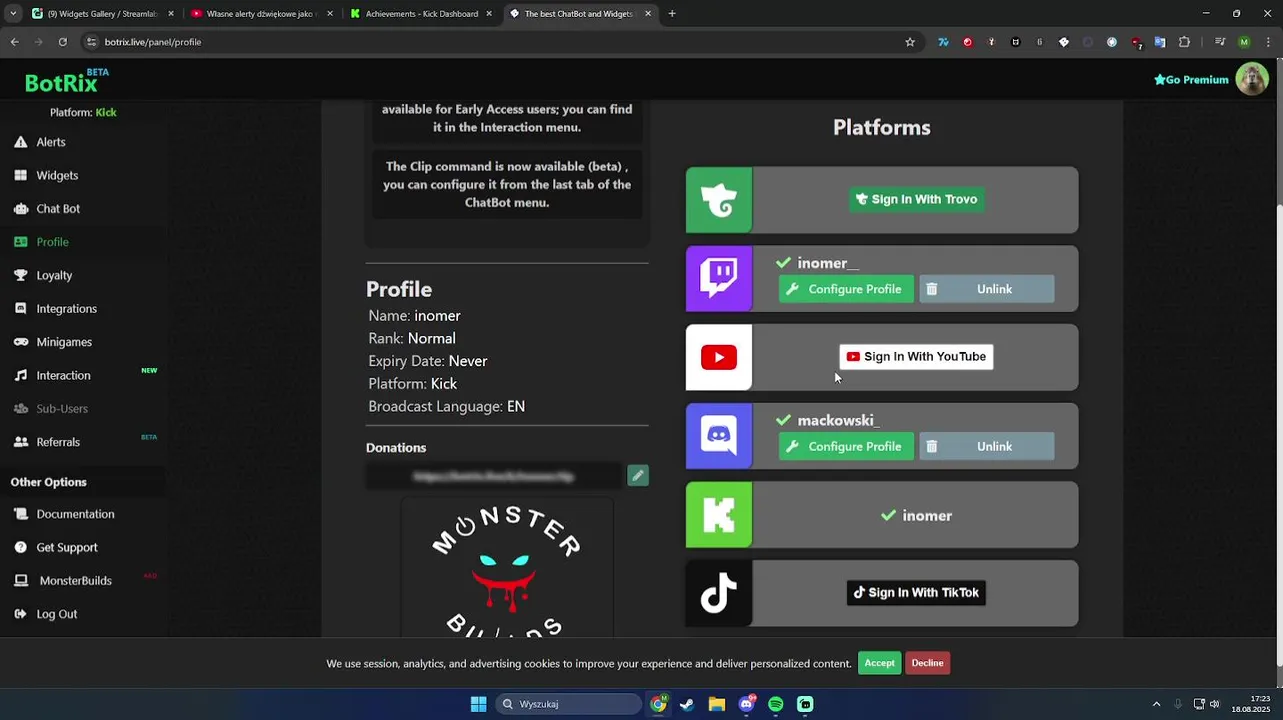Click the TikTok platform icon

tap(719, 593)
